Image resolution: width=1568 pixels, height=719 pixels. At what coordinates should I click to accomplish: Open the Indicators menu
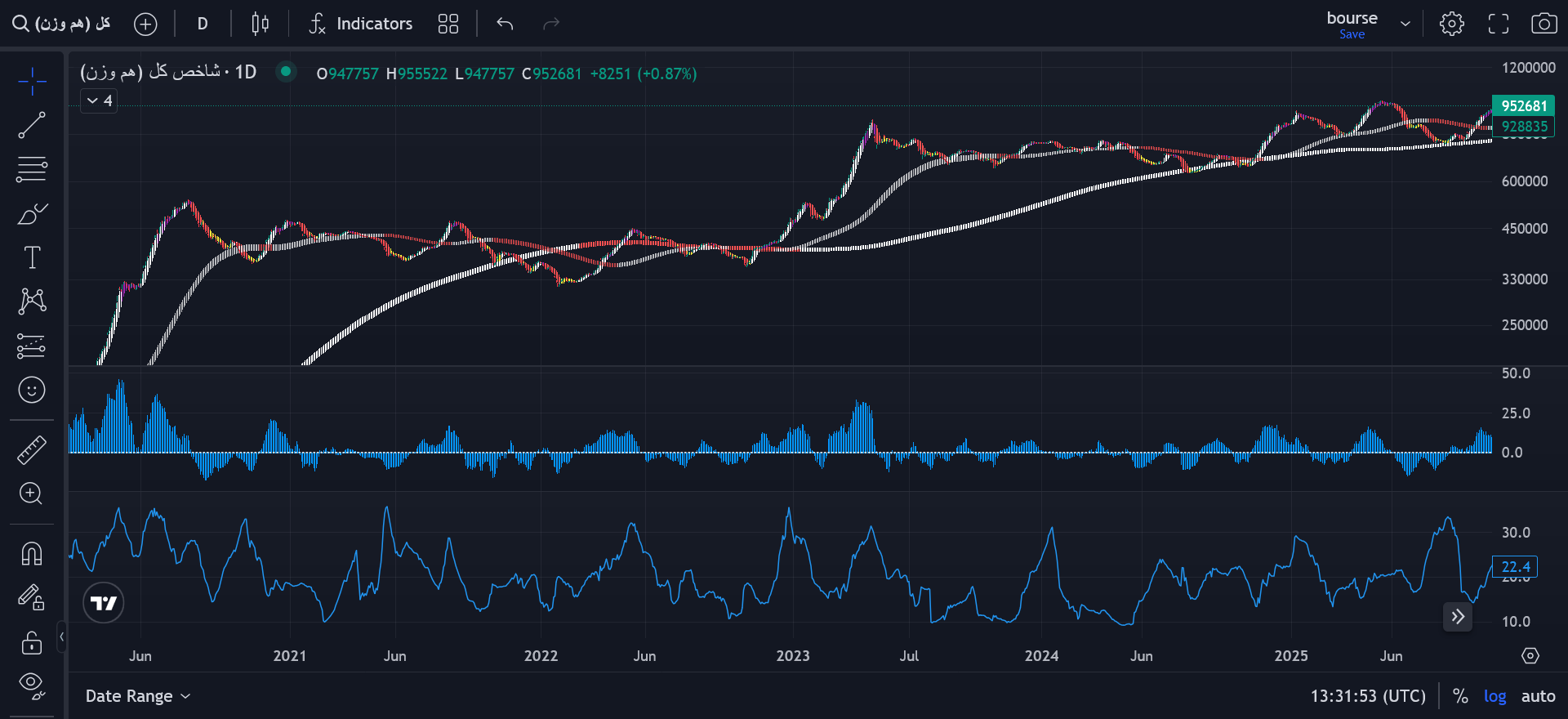(x=361, y=24)
